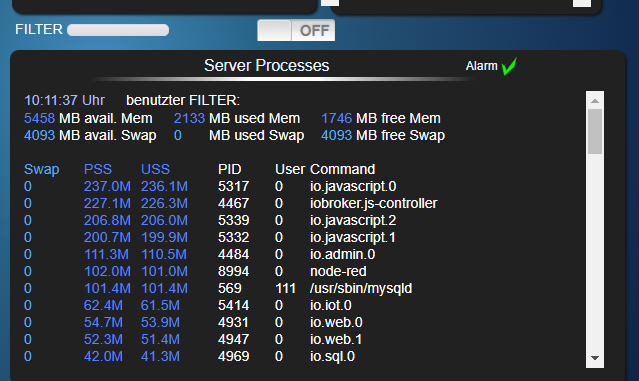Viewport: 639px width, 381px height.
Task: Click PID 569
Action: point(230,289)
